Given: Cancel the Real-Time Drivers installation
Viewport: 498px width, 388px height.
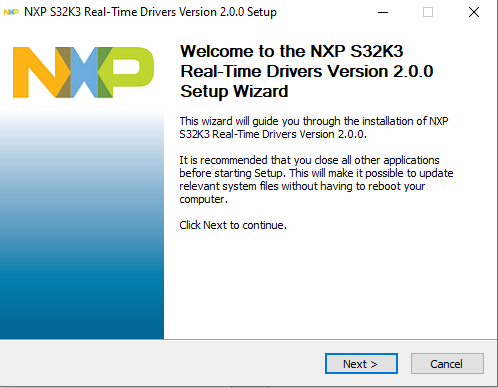Looking at the screenshot, I should click(447, 364).
